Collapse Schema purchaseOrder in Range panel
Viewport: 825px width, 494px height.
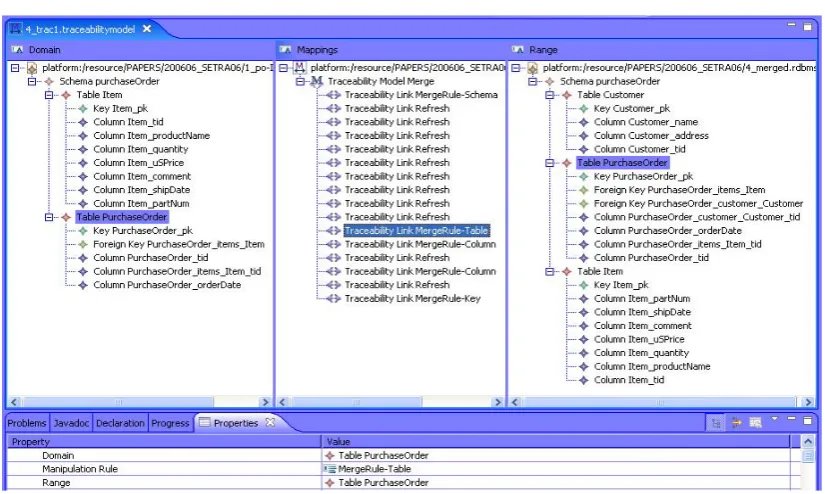533,82
